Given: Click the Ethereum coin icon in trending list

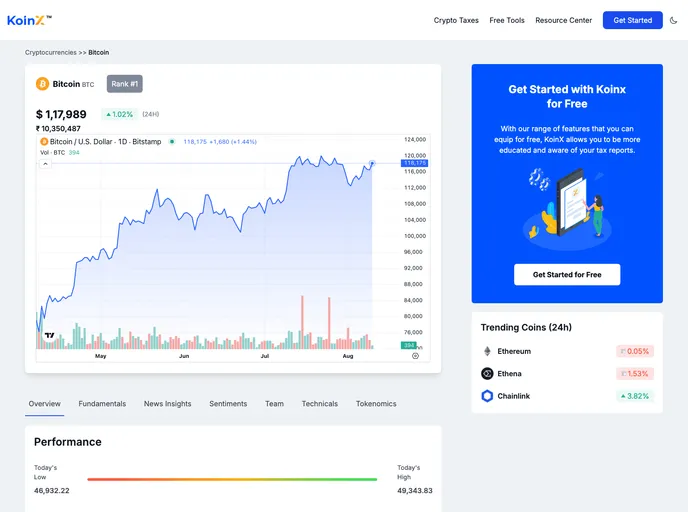Looking at the screenshot, I should pos(487,351).
